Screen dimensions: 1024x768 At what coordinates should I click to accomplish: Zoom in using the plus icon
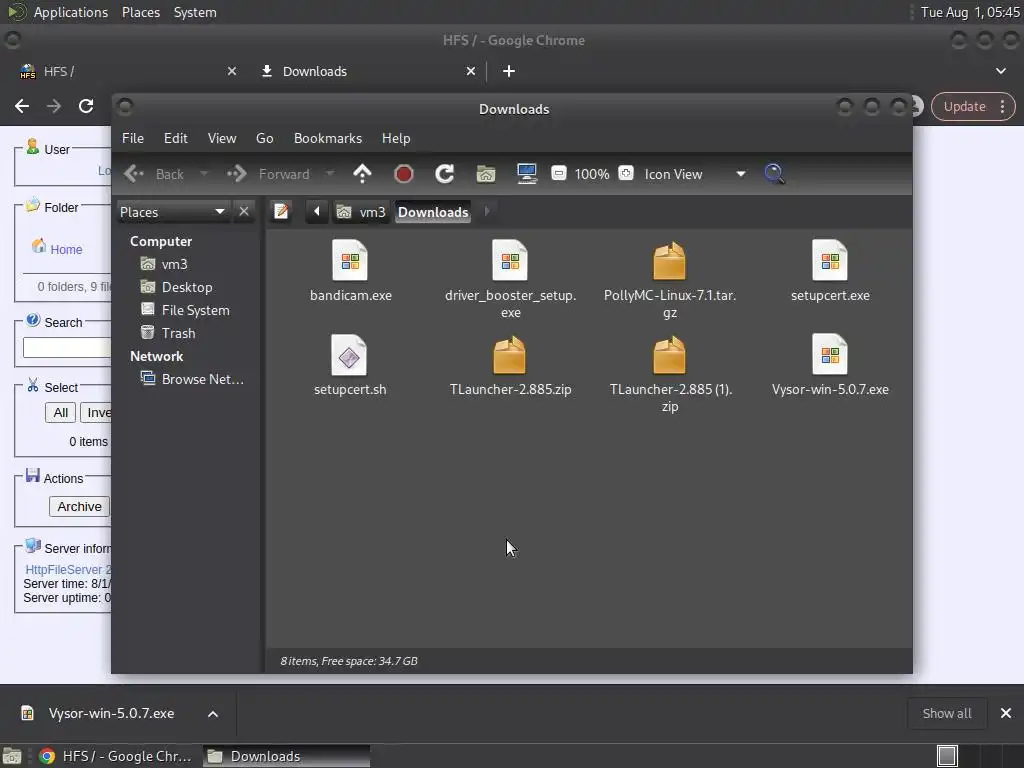click(x=626, y=174)
